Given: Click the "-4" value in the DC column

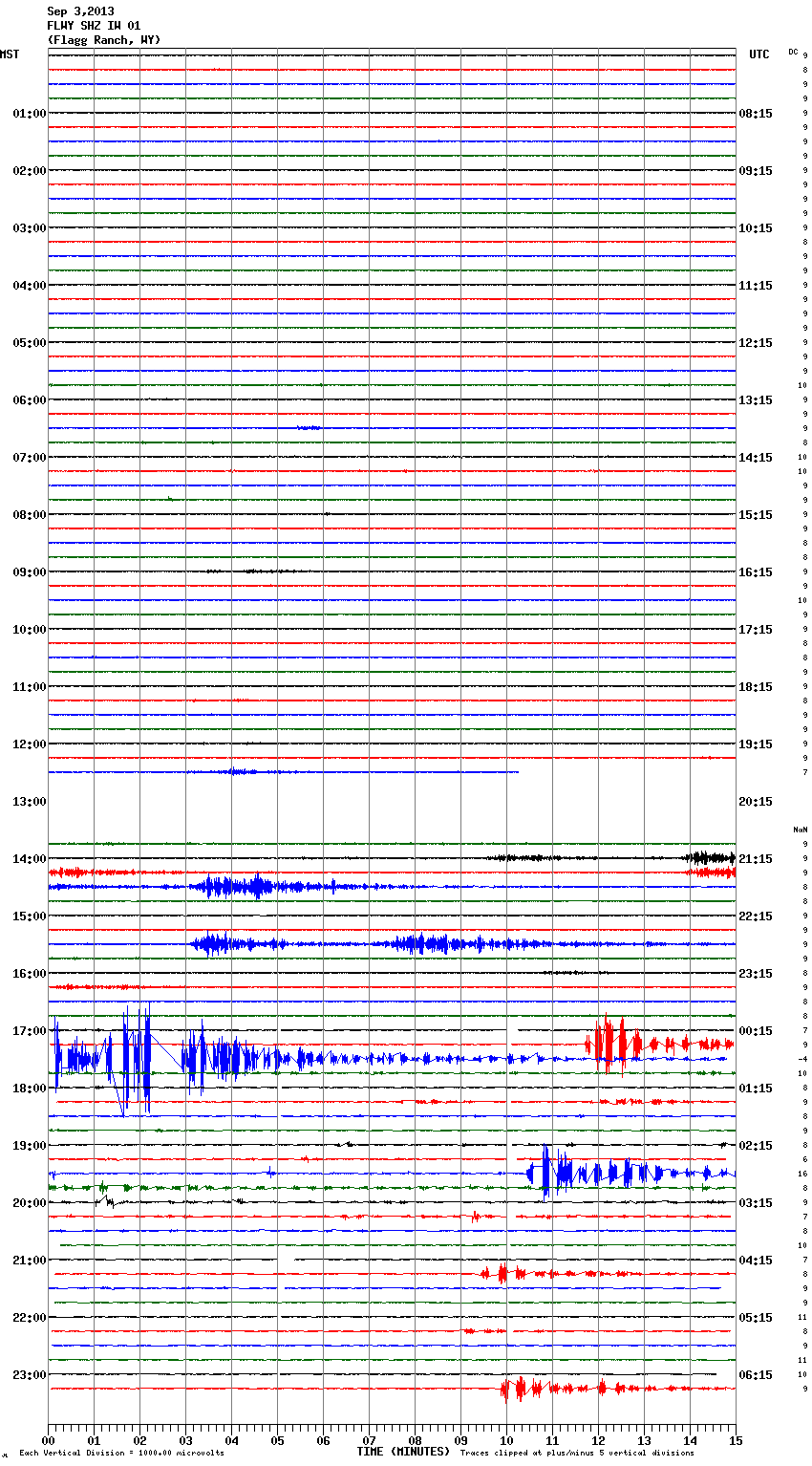Looking at the screenshot, I should click(802, 1059).
